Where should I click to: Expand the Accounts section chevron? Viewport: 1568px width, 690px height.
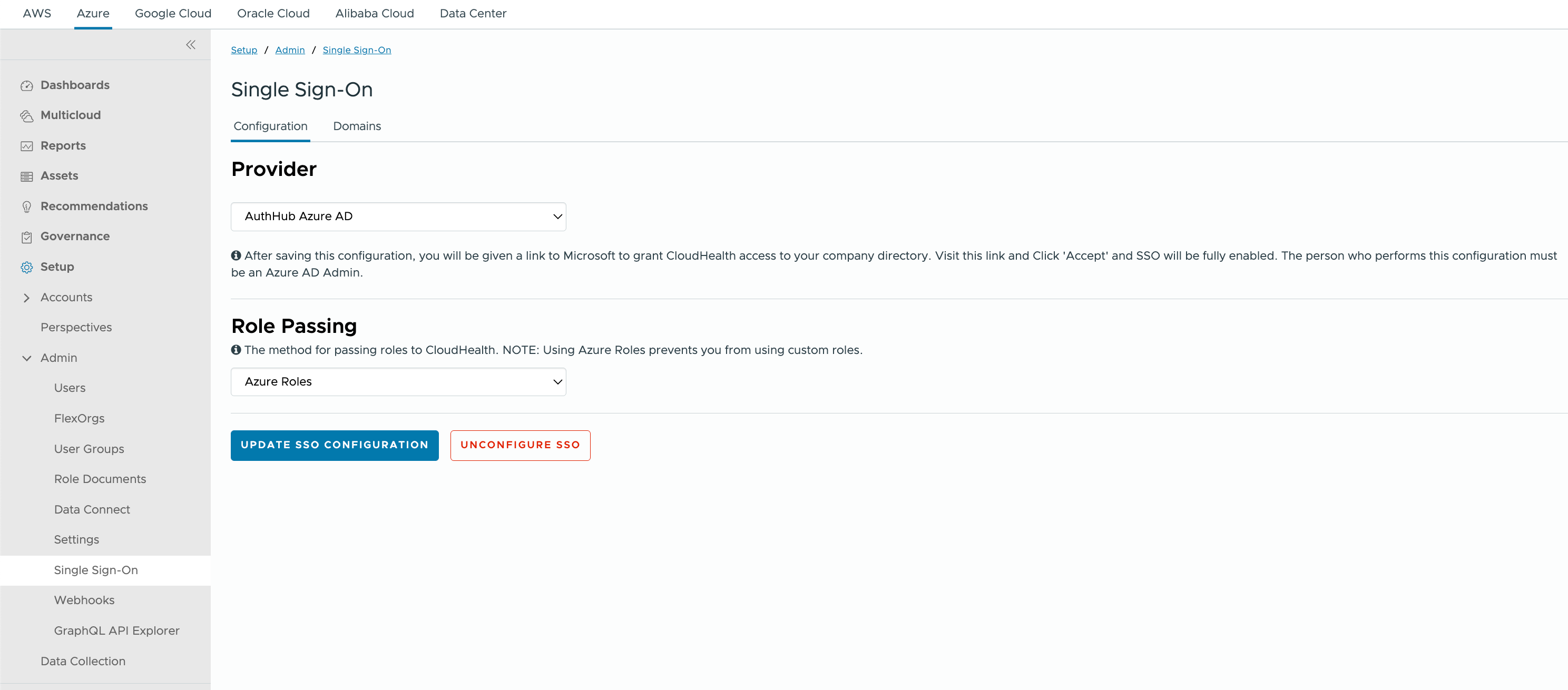pos(26,298)
